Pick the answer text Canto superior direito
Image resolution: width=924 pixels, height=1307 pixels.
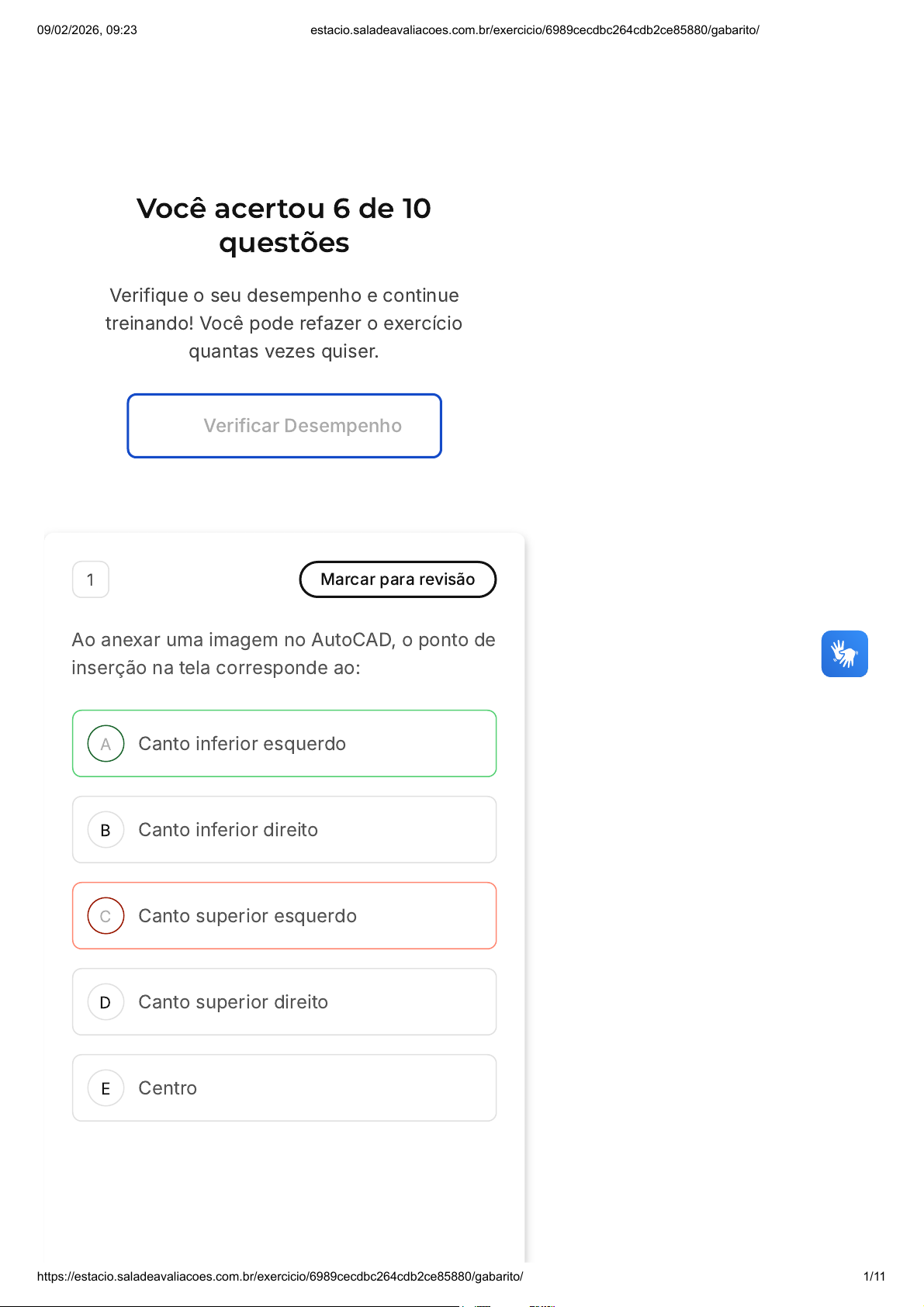point(234,1002)
